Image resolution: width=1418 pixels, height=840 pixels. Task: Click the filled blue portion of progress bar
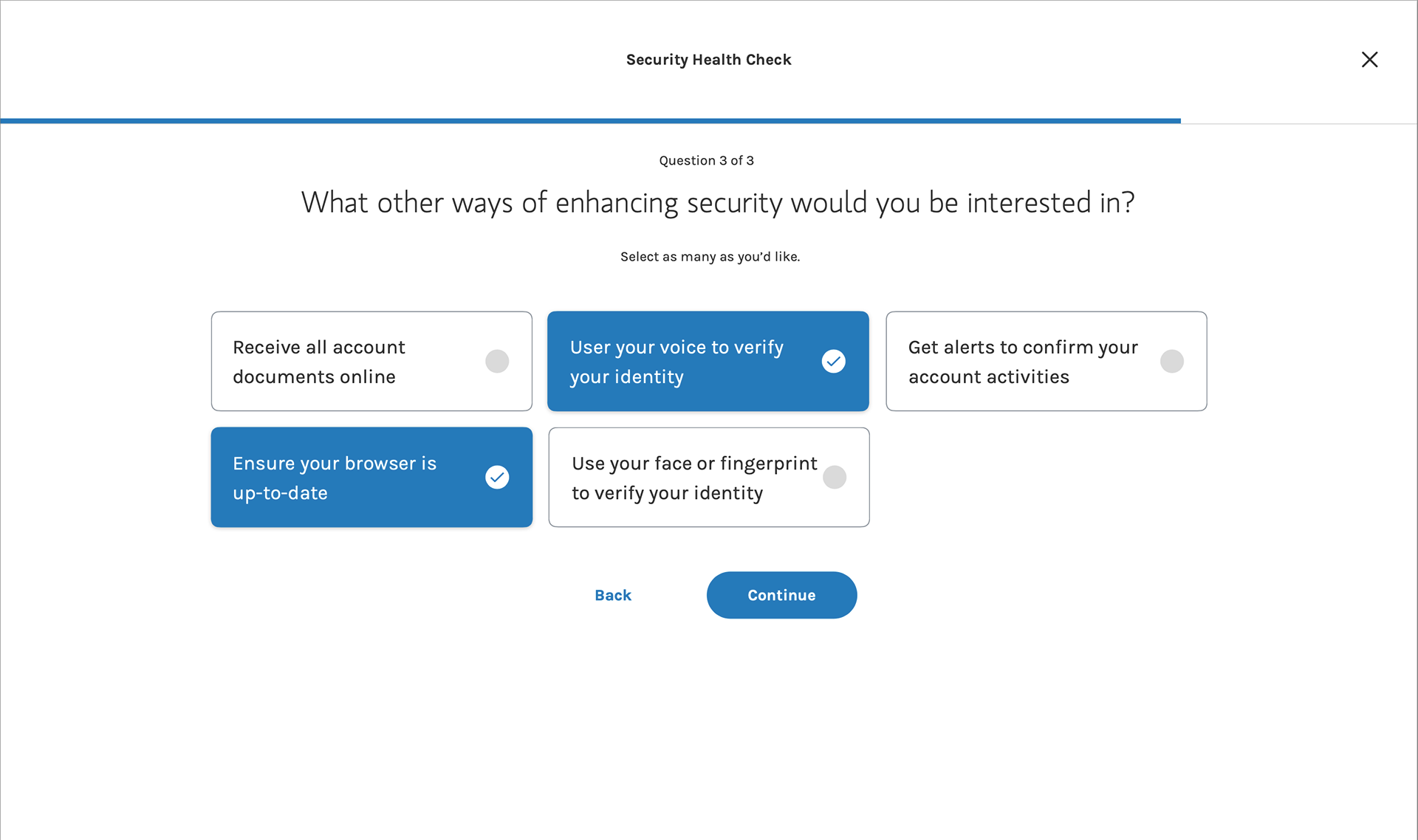pyautogui.click(x=591, y=120)
